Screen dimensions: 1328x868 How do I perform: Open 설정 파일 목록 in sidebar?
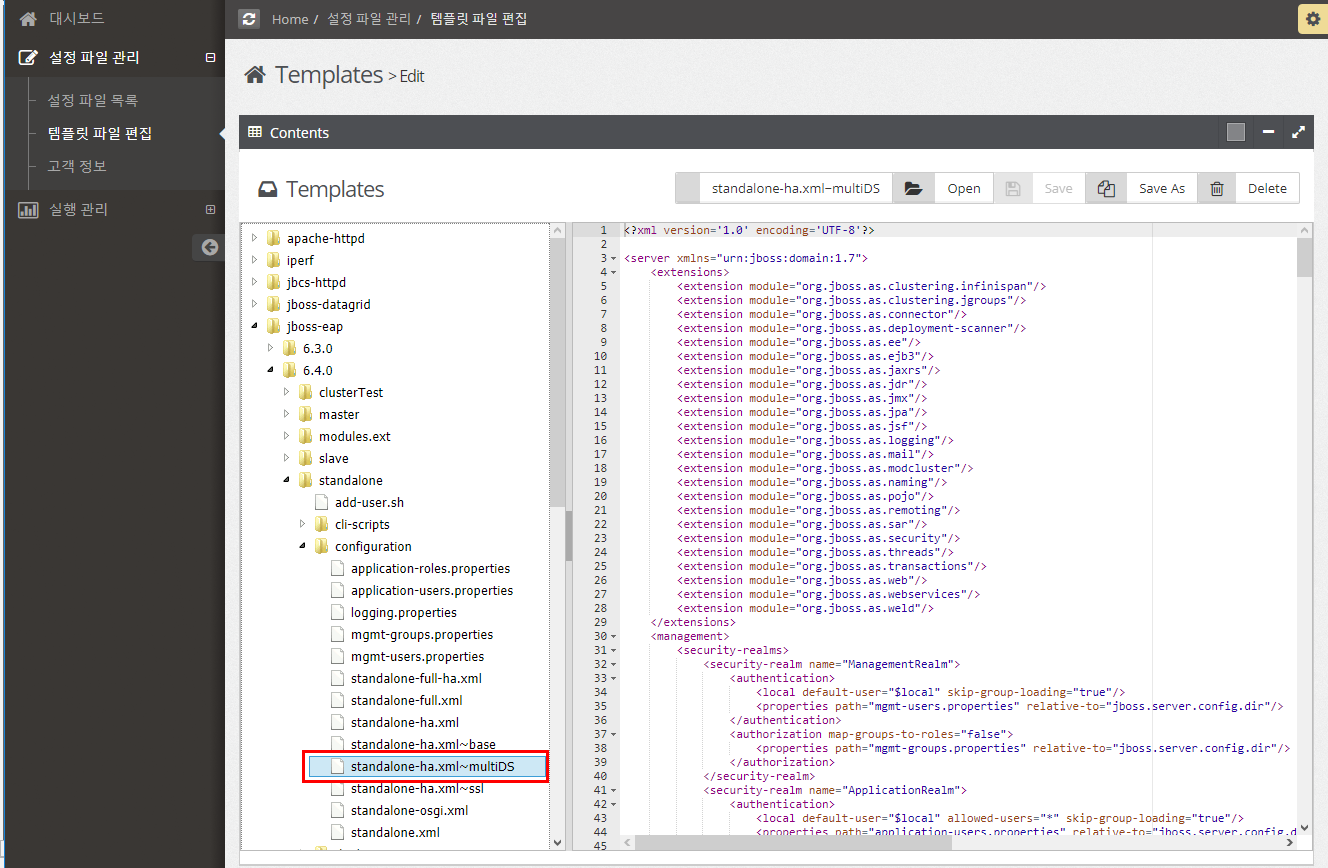(93, 101)
